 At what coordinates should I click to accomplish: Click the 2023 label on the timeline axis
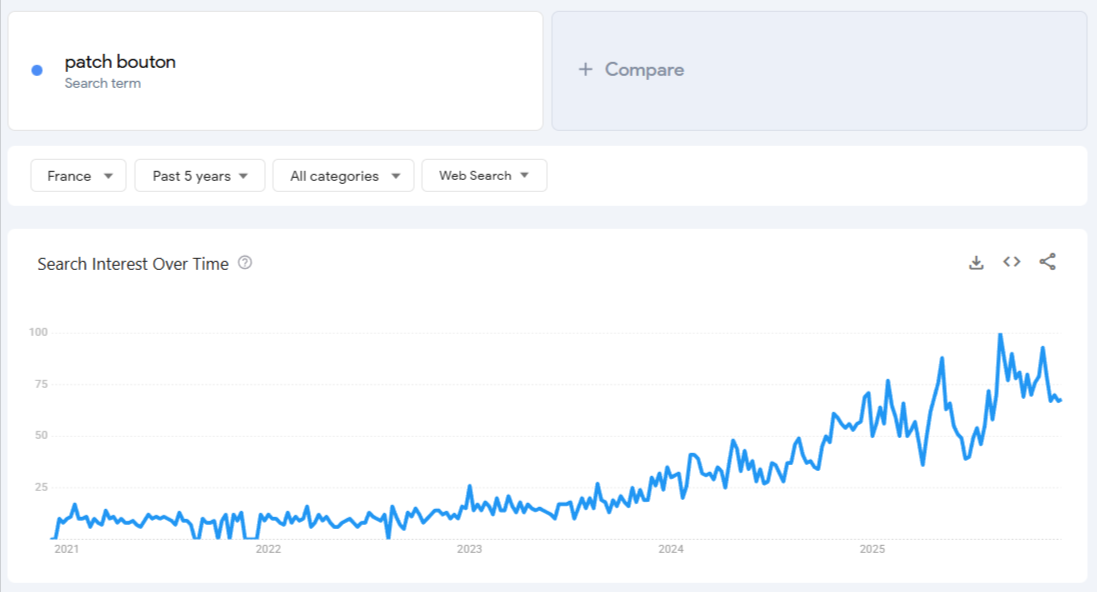coord(469,549)
